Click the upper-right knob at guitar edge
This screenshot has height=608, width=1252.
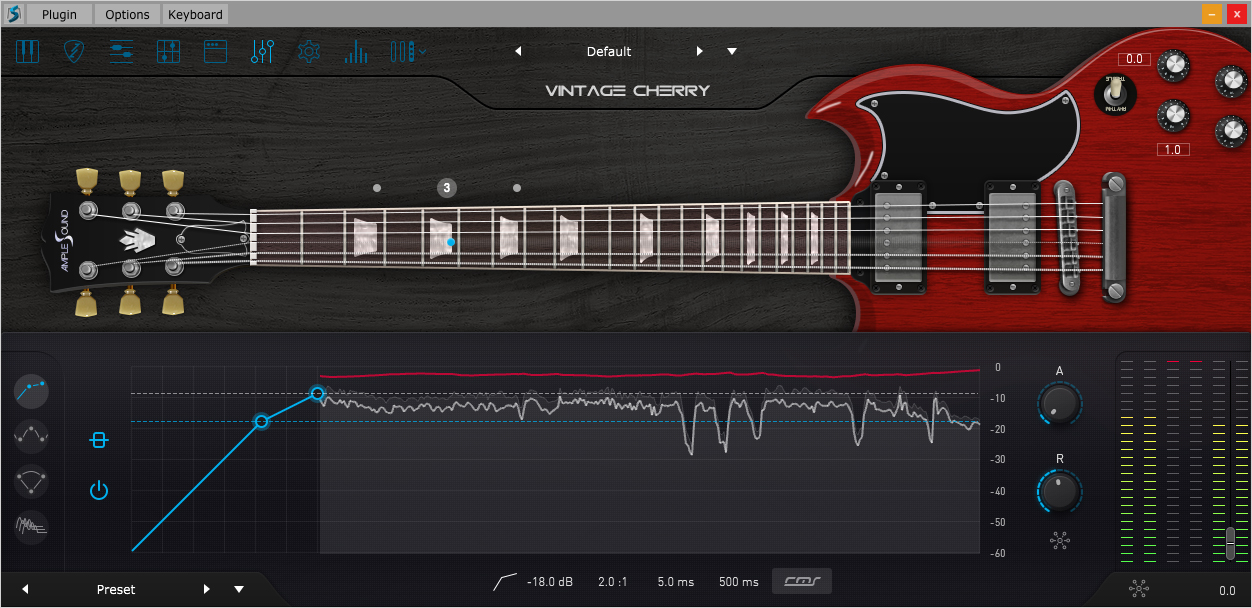click(1231, 82)
